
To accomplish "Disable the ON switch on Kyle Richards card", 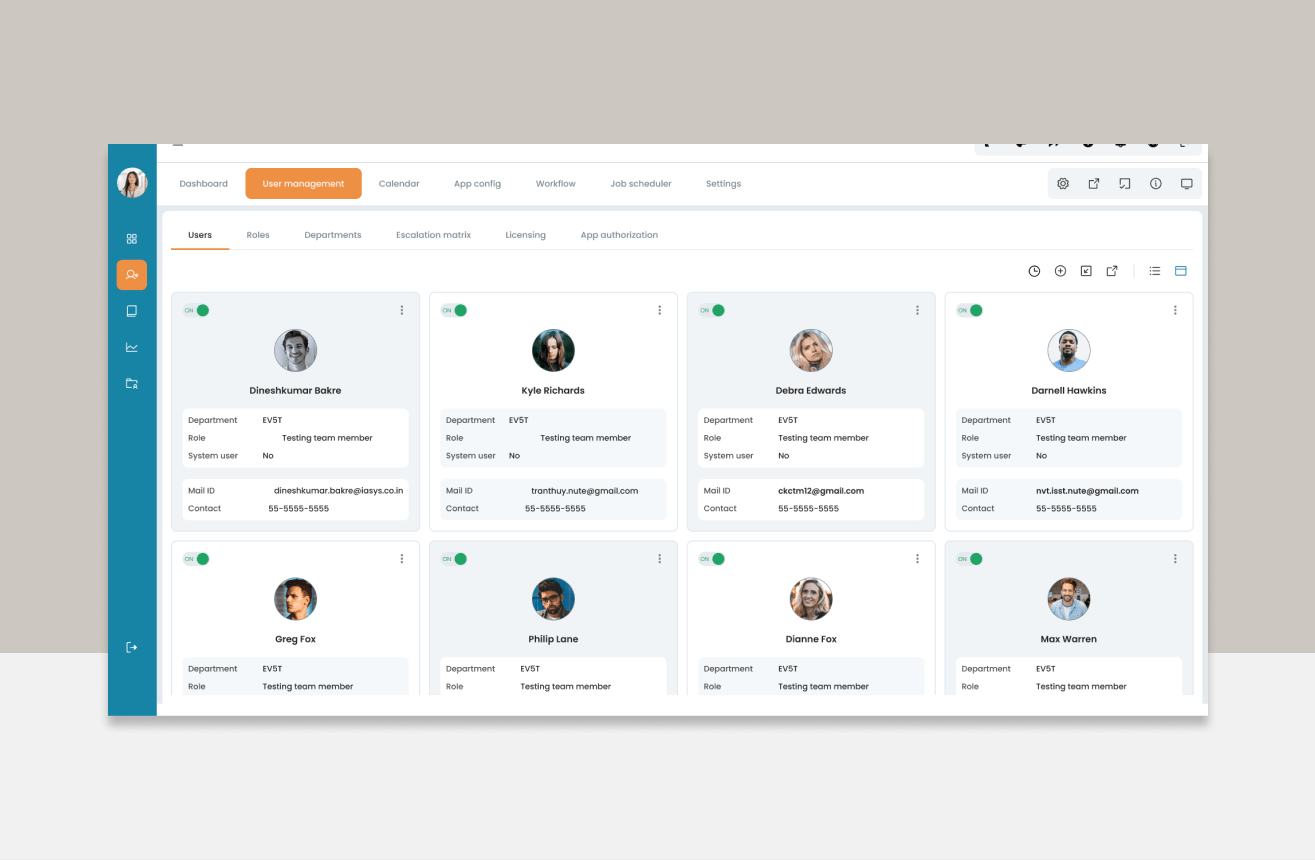I will 455,311.
